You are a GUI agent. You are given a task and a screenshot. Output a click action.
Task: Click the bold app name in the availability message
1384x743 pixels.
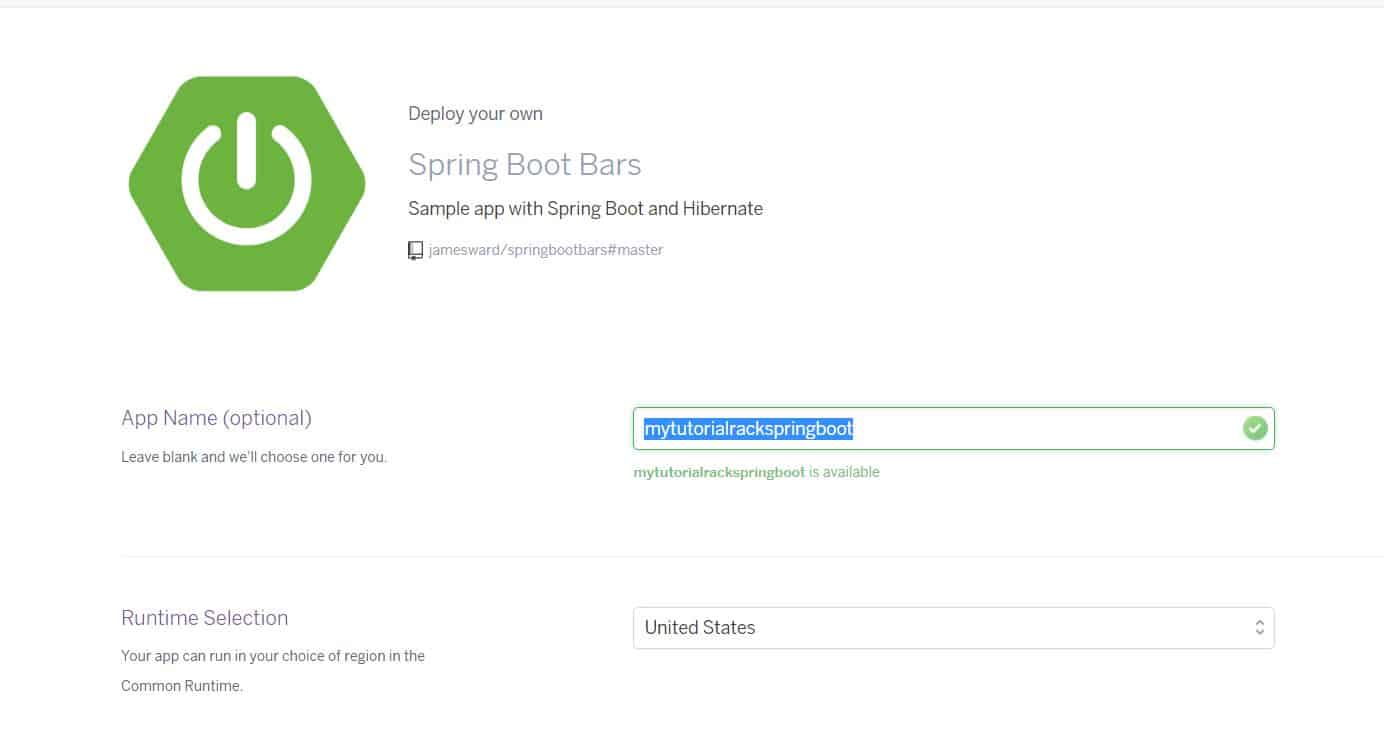(719, 472)
